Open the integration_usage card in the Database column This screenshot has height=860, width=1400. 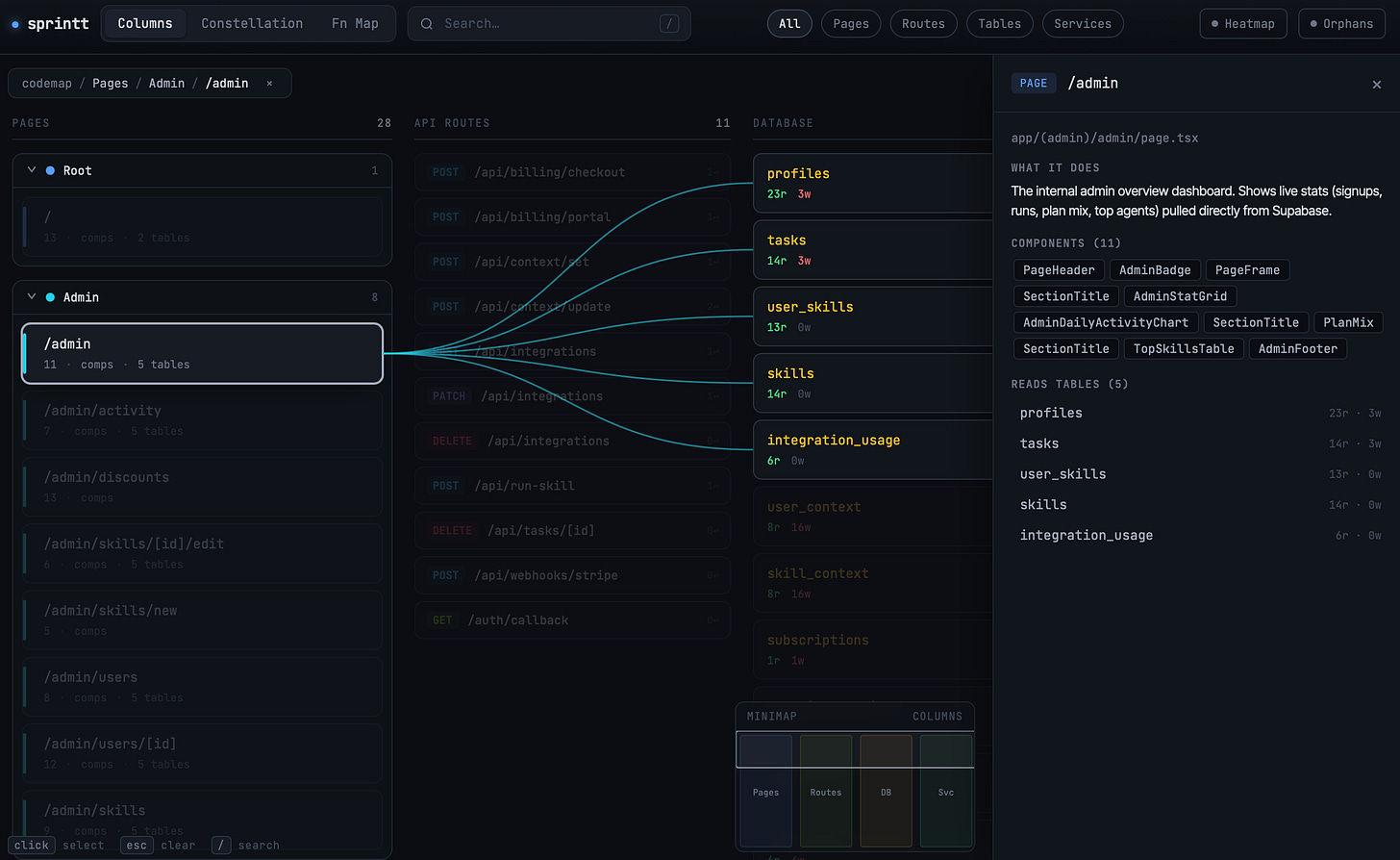point(873,449)
